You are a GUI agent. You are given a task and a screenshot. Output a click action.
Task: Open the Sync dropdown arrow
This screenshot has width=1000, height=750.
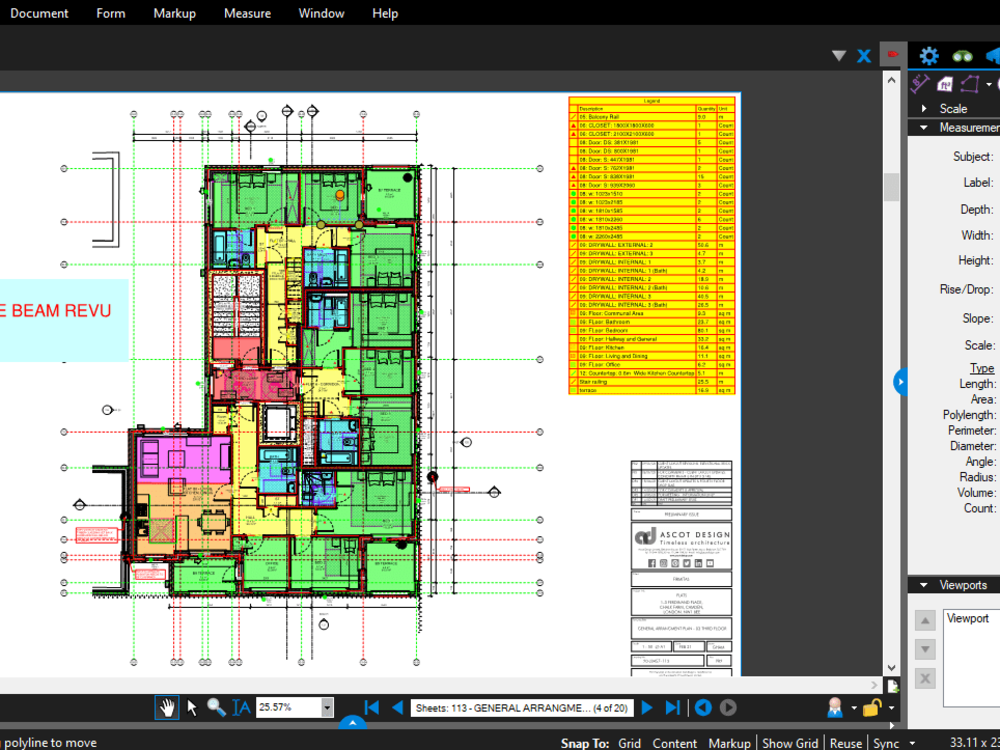click(x=913, y=743)
